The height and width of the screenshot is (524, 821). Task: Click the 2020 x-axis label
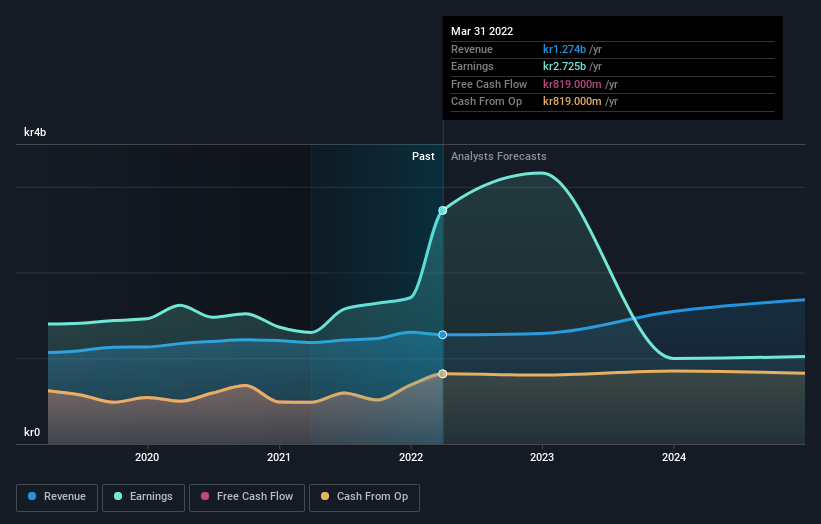pyautogui.click(x=147, y=458)
